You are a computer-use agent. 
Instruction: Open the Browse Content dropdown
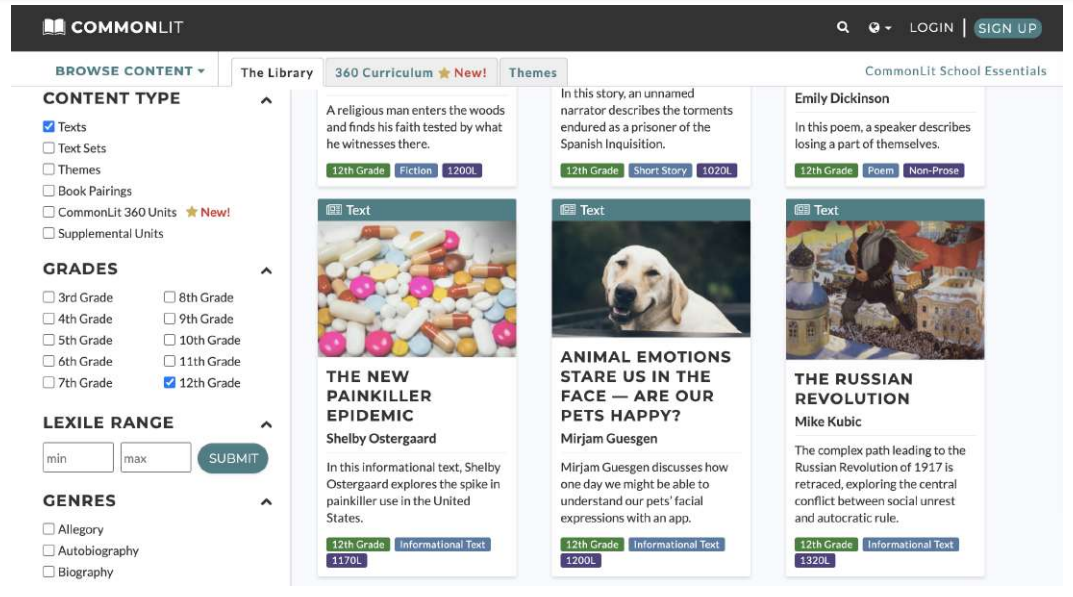[x=130, y=71]
